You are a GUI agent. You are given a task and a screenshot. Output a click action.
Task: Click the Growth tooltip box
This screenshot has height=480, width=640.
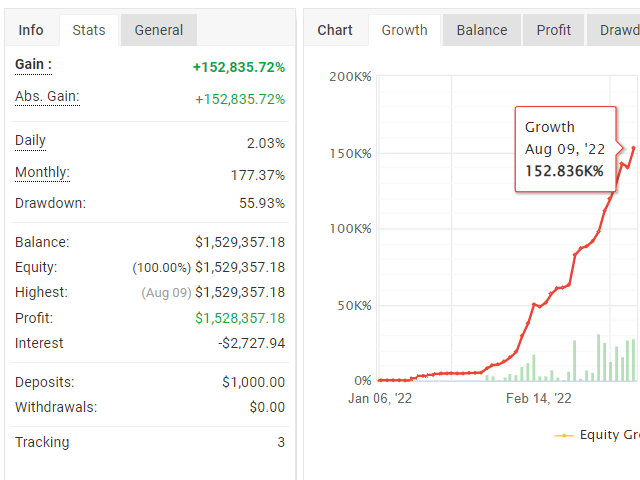point(565,148)
